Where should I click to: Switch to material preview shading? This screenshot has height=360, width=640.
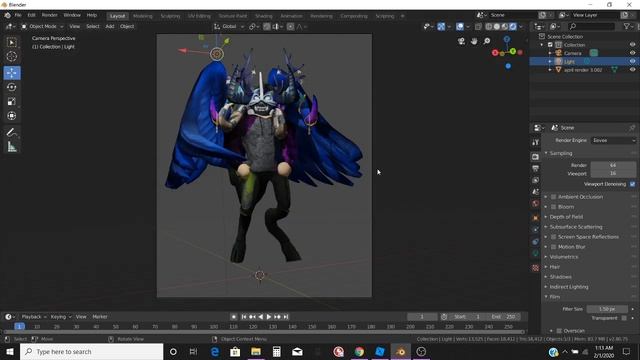point(505,27)
